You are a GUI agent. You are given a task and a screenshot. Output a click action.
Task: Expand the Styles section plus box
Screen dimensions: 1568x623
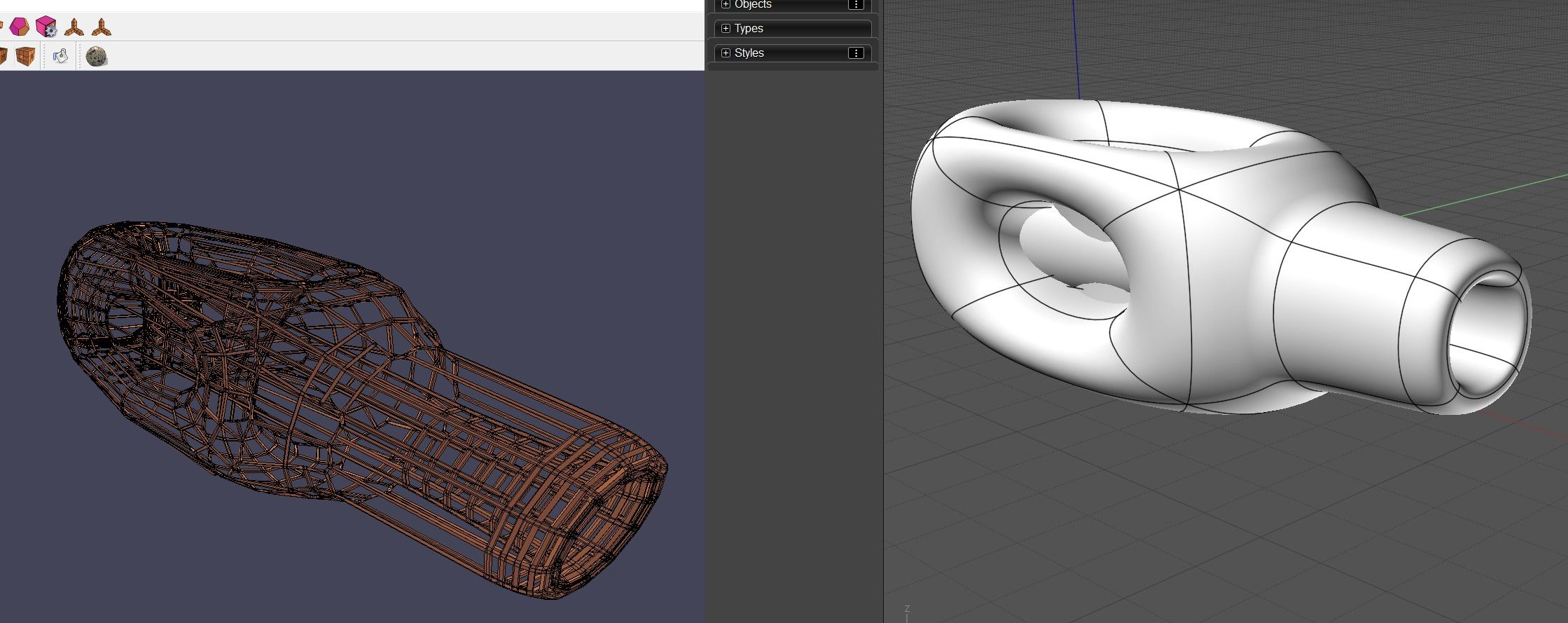click(x=726, y=53)
